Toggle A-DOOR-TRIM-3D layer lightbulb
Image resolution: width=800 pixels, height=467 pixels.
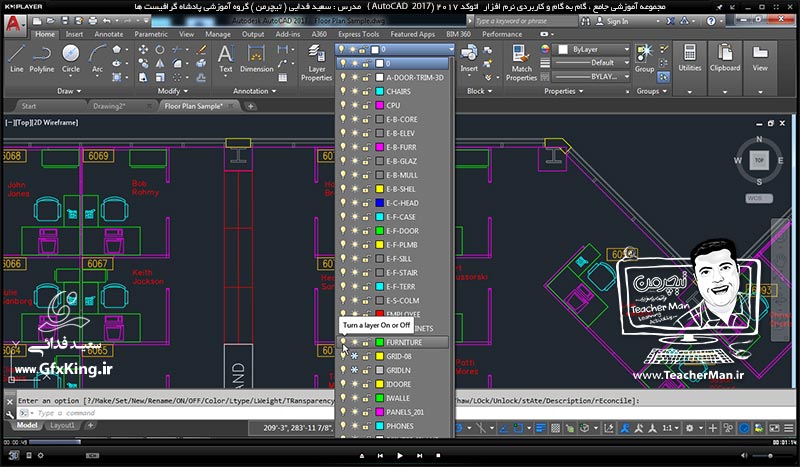[x=343, y=77]
